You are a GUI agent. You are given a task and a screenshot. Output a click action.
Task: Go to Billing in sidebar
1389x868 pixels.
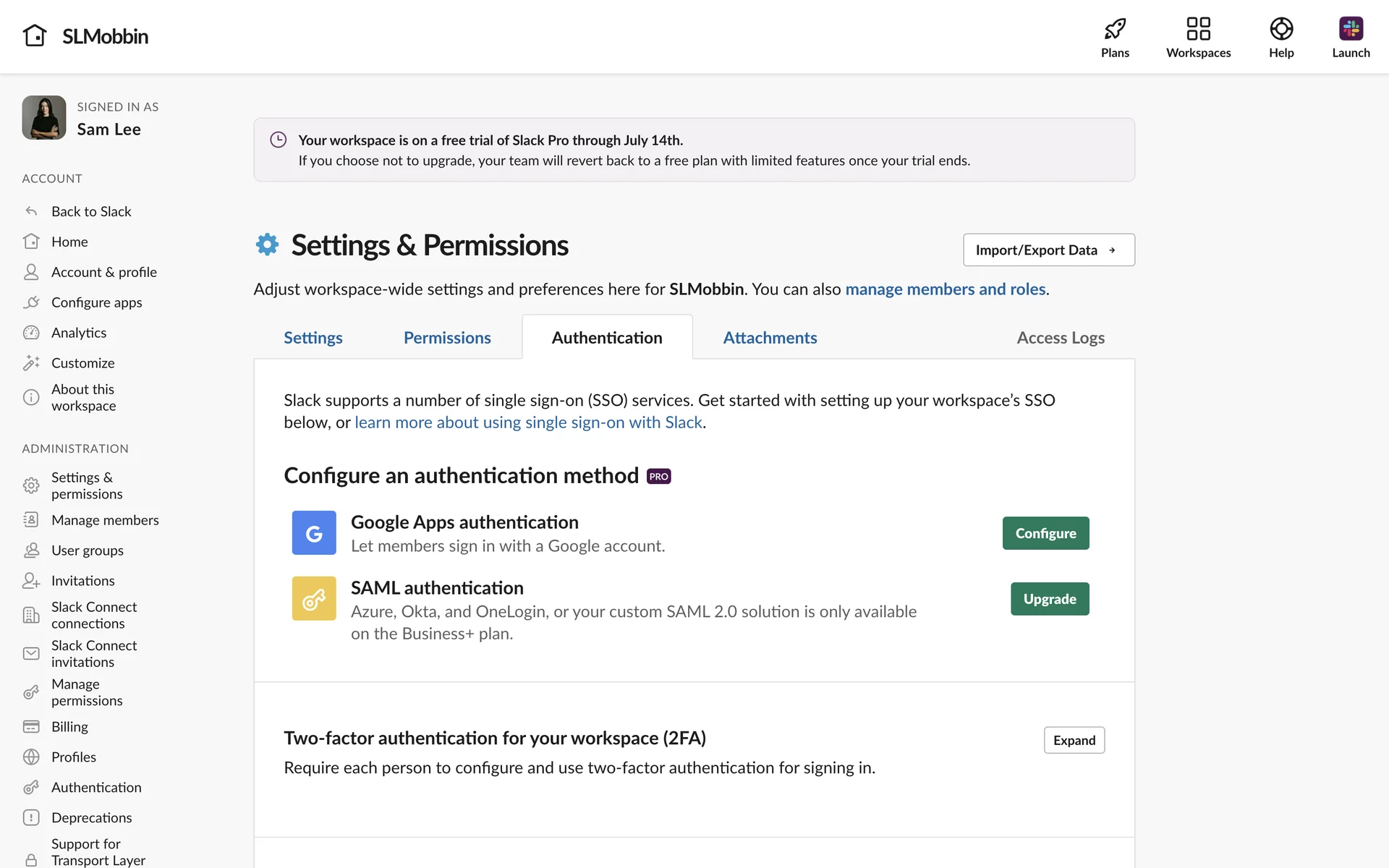click(x=69, y=727)
